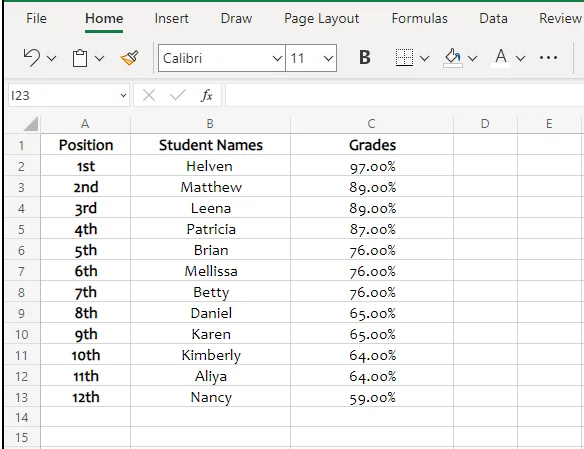Screen dimensions: 584x449
Task: Click inside the formula bar
Action: pos(404,96)
